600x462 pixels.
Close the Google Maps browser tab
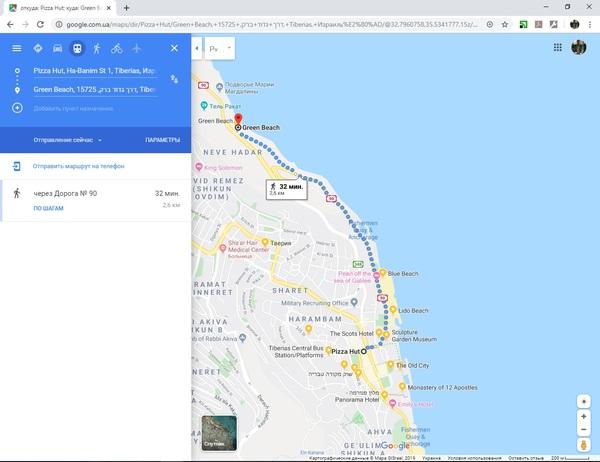pyautogui.click(x=108, y=8)
